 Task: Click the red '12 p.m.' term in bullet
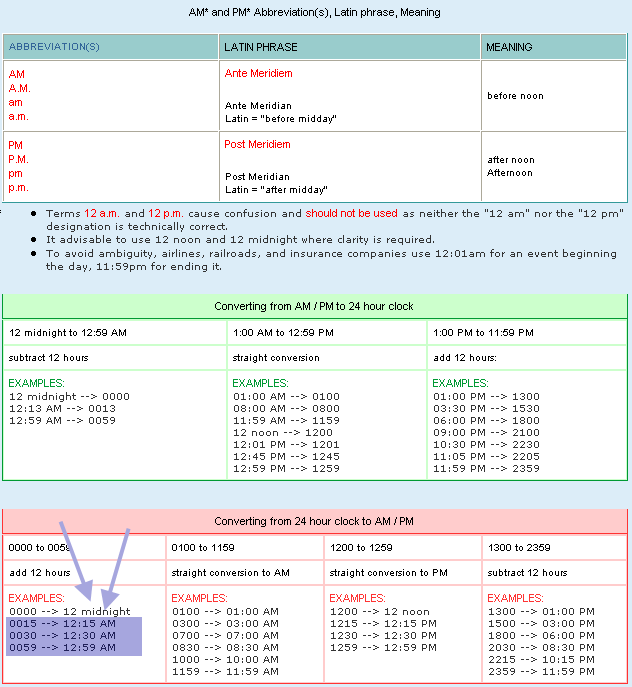pos(166,213)
